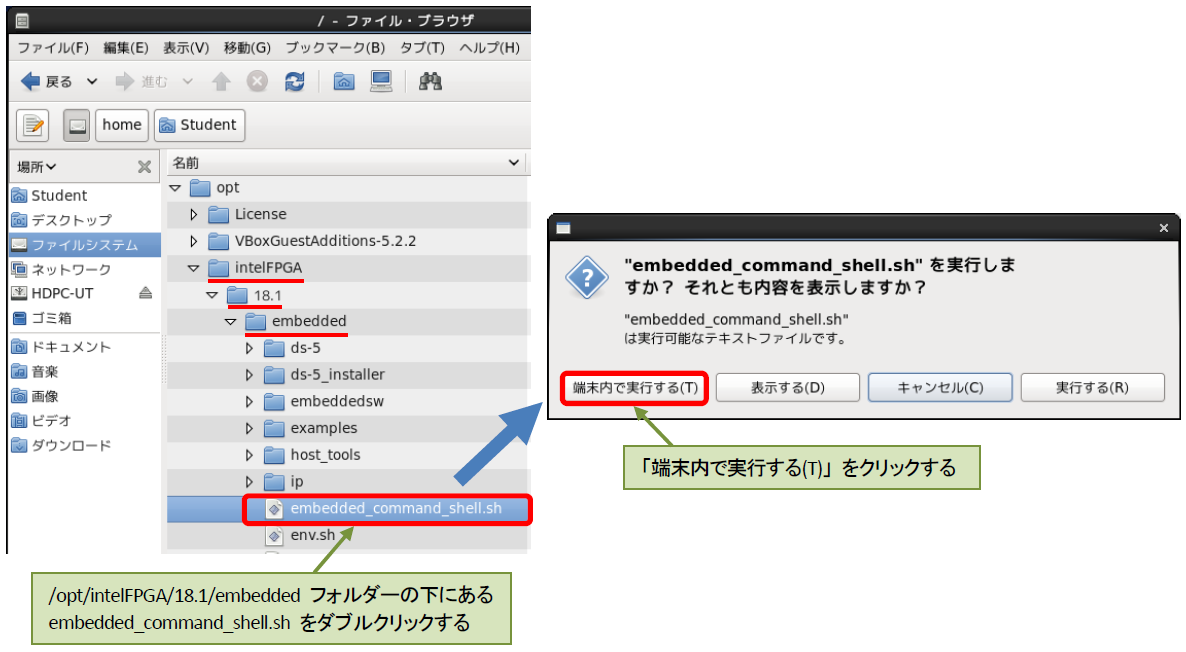Screen dimensions: 1186x652
Task: Click the キャンセル(C) button
Action: click(940, 387)
